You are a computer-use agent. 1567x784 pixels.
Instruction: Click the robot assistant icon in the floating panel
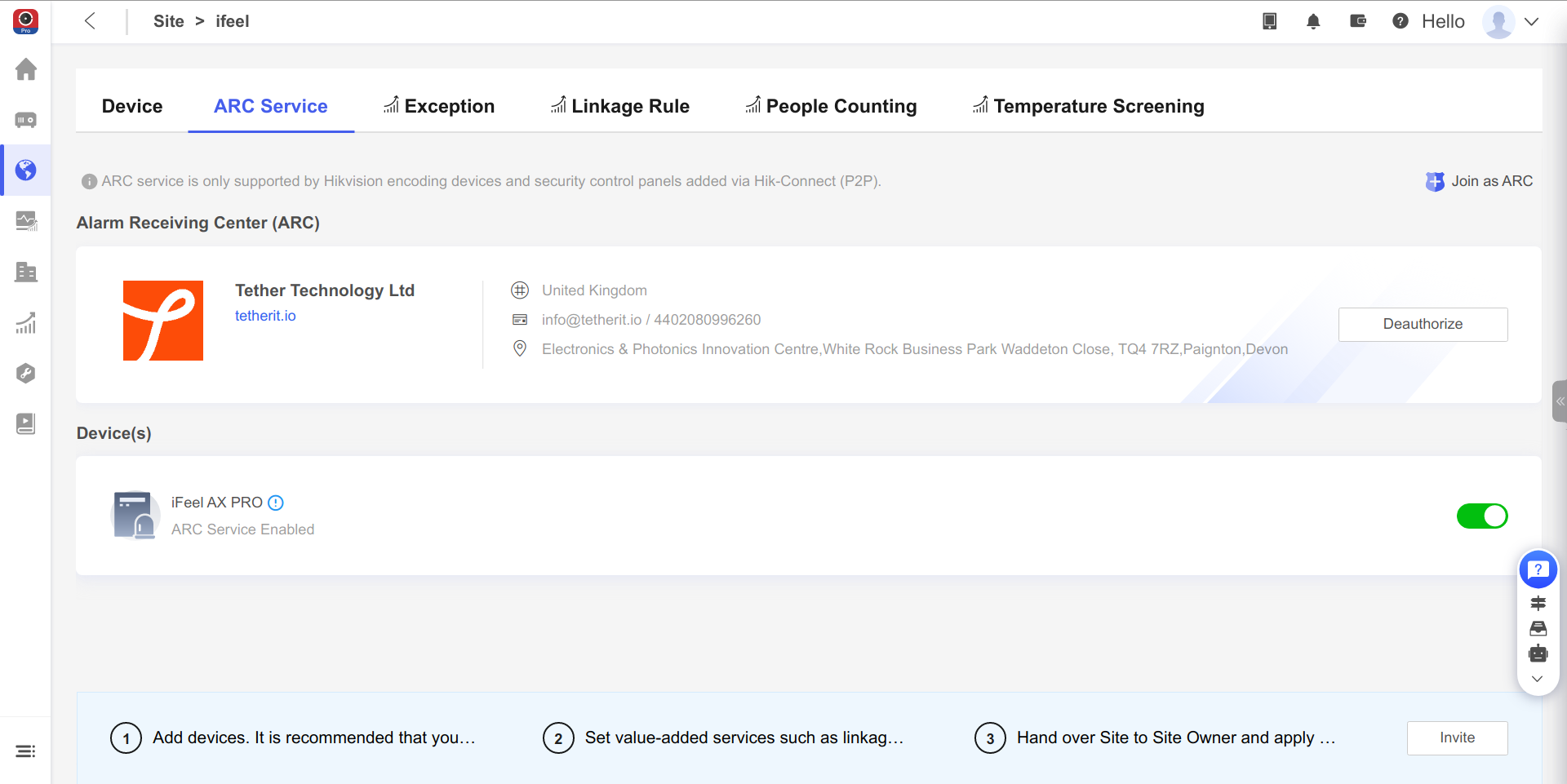[x=1538, y=653]
